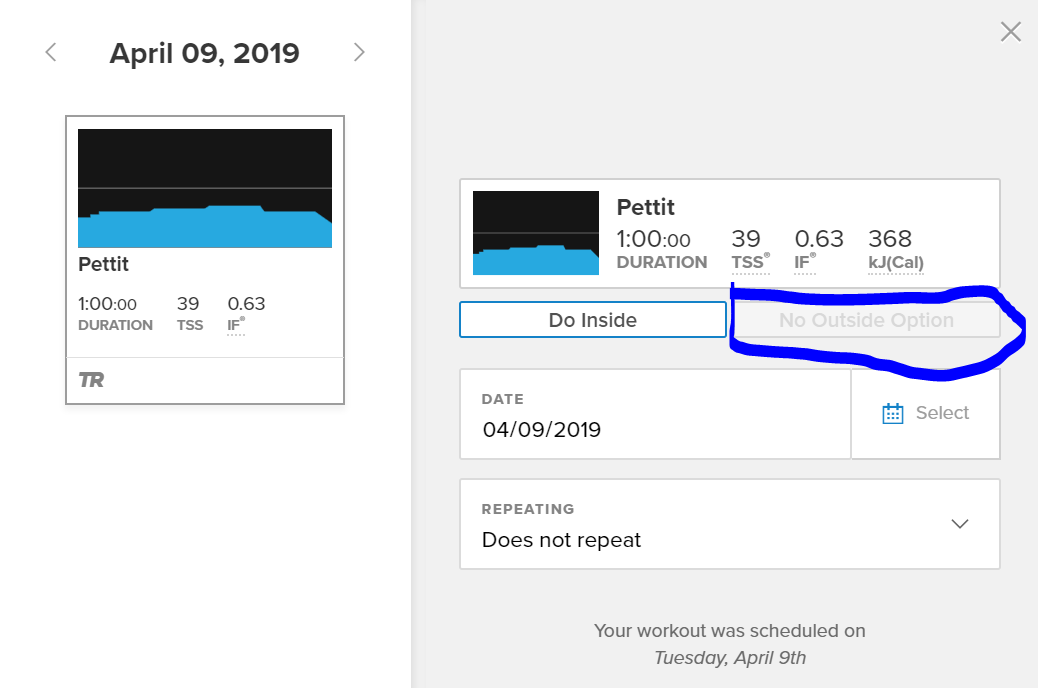Screen dimensions: 1038x688
Task: Go to next day arrow
Action: pyautogui.click(x=359, y=53)
